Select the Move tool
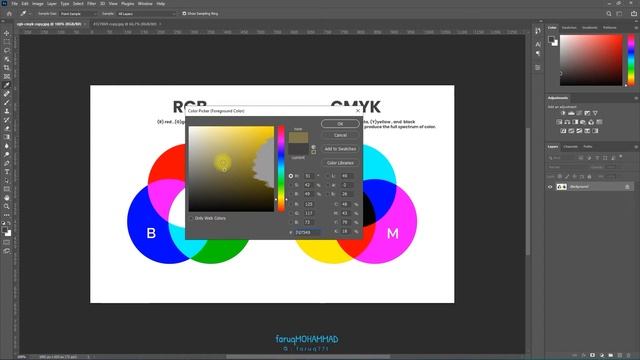 [x=7, y=33]
